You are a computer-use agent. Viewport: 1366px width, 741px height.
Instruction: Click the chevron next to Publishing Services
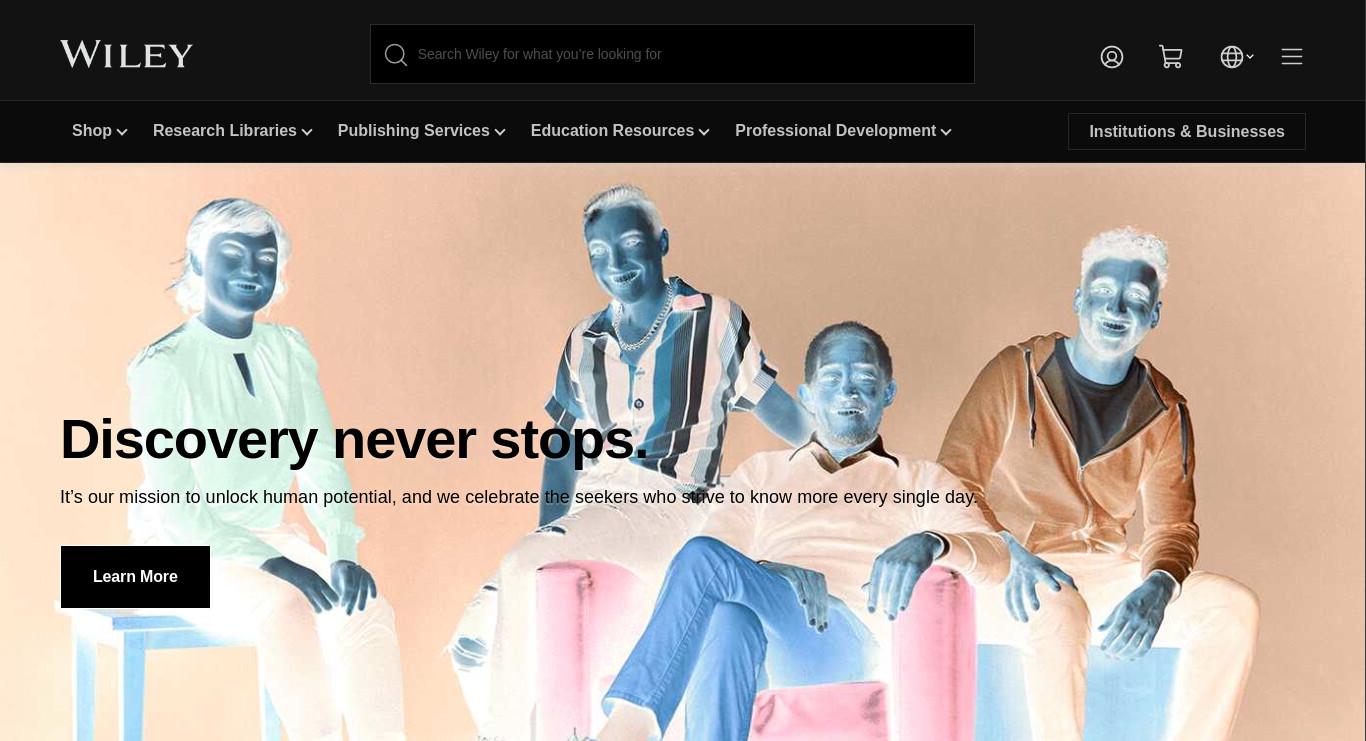coord(500,132)
